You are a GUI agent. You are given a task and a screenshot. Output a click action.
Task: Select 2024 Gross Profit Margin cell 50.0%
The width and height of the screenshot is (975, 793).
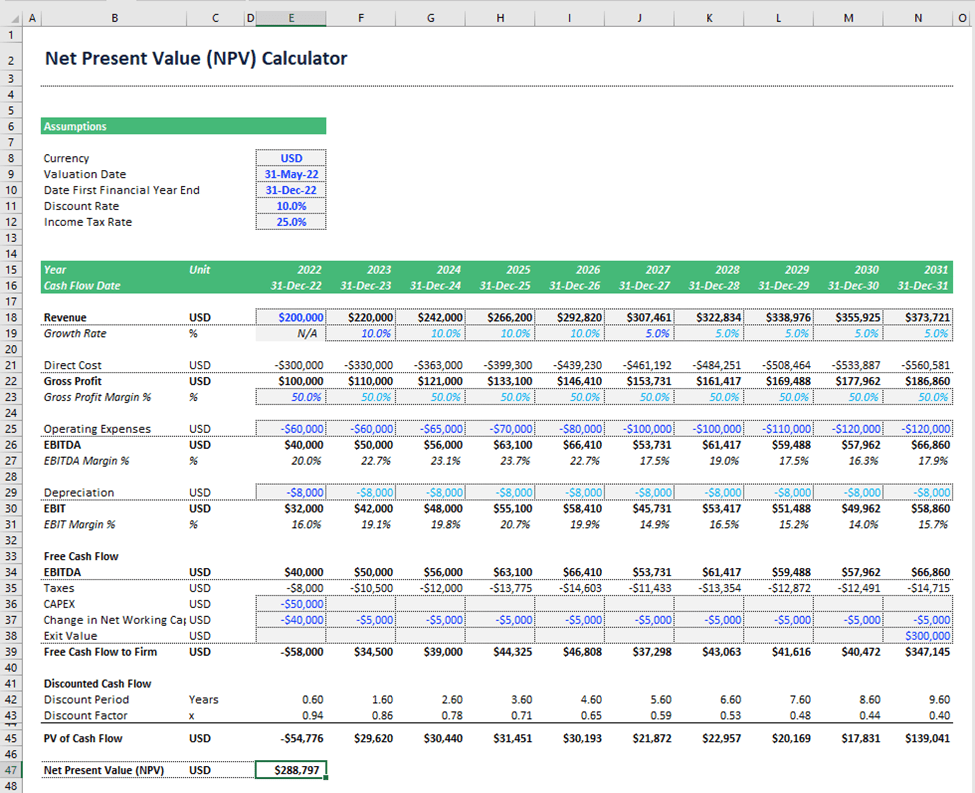click(430, 397)
